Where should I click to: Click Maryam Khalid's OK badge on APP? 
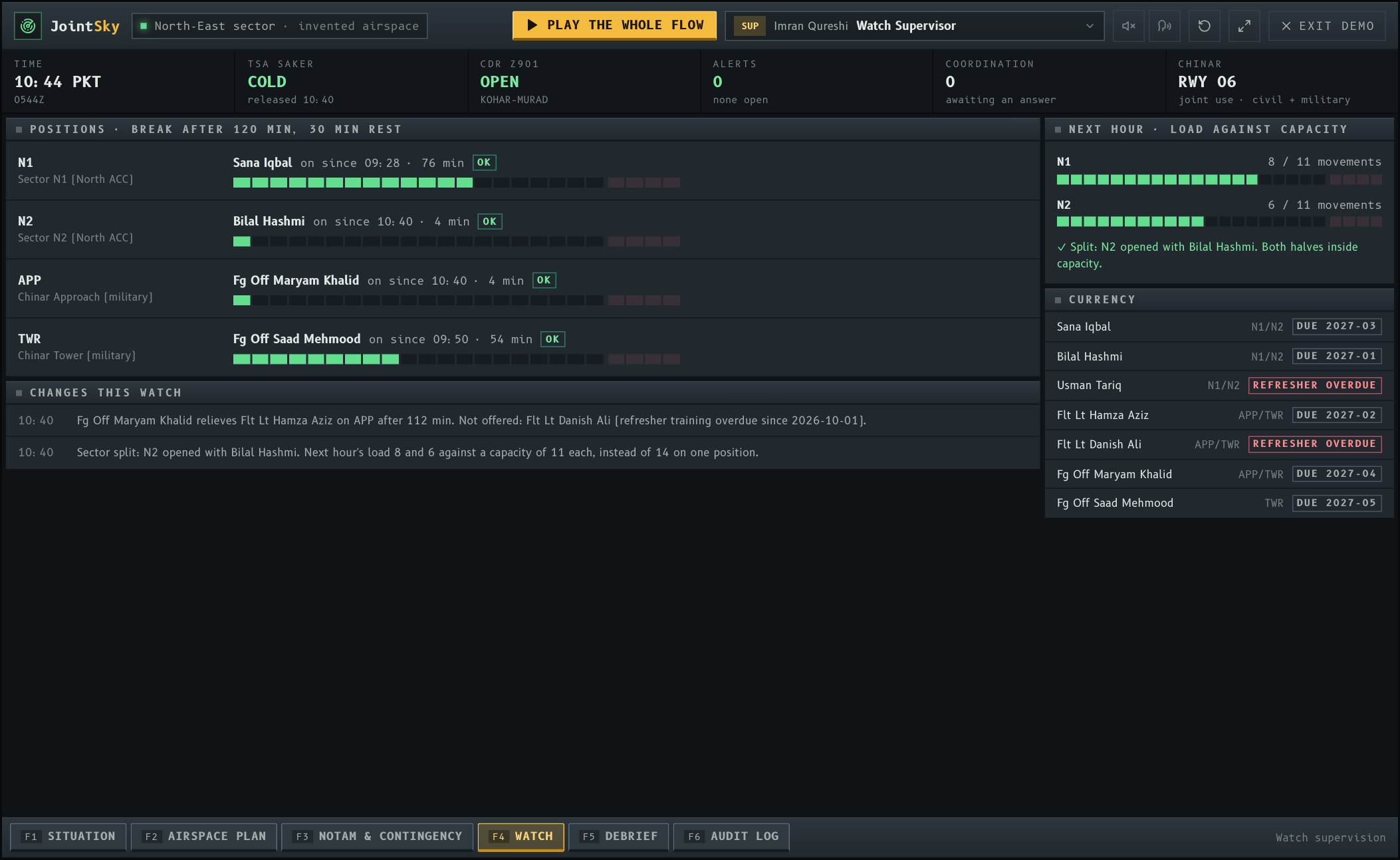544,280
